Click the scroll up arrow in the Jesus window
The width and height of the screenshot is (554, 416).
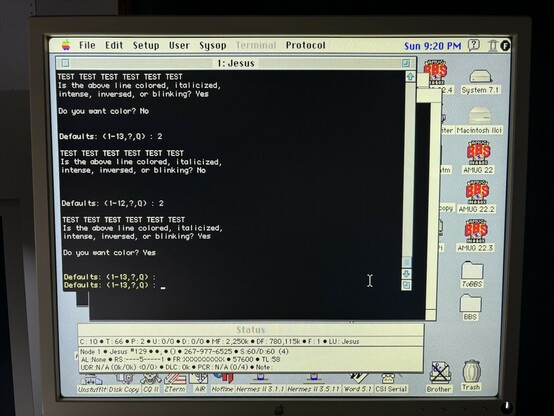(x=410, y=76)
